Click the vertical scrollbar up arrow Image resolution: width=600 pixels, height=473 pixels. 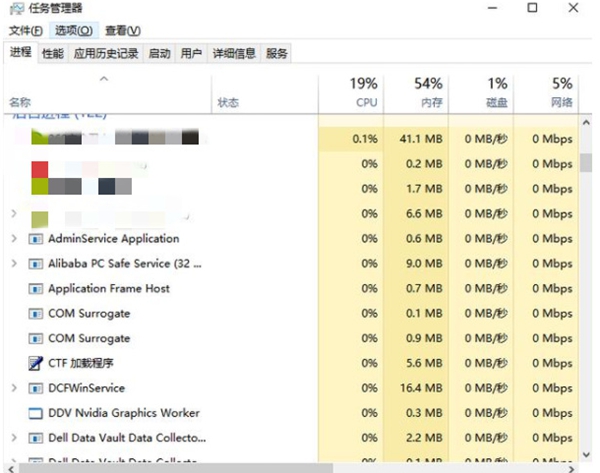pos(586,122)
